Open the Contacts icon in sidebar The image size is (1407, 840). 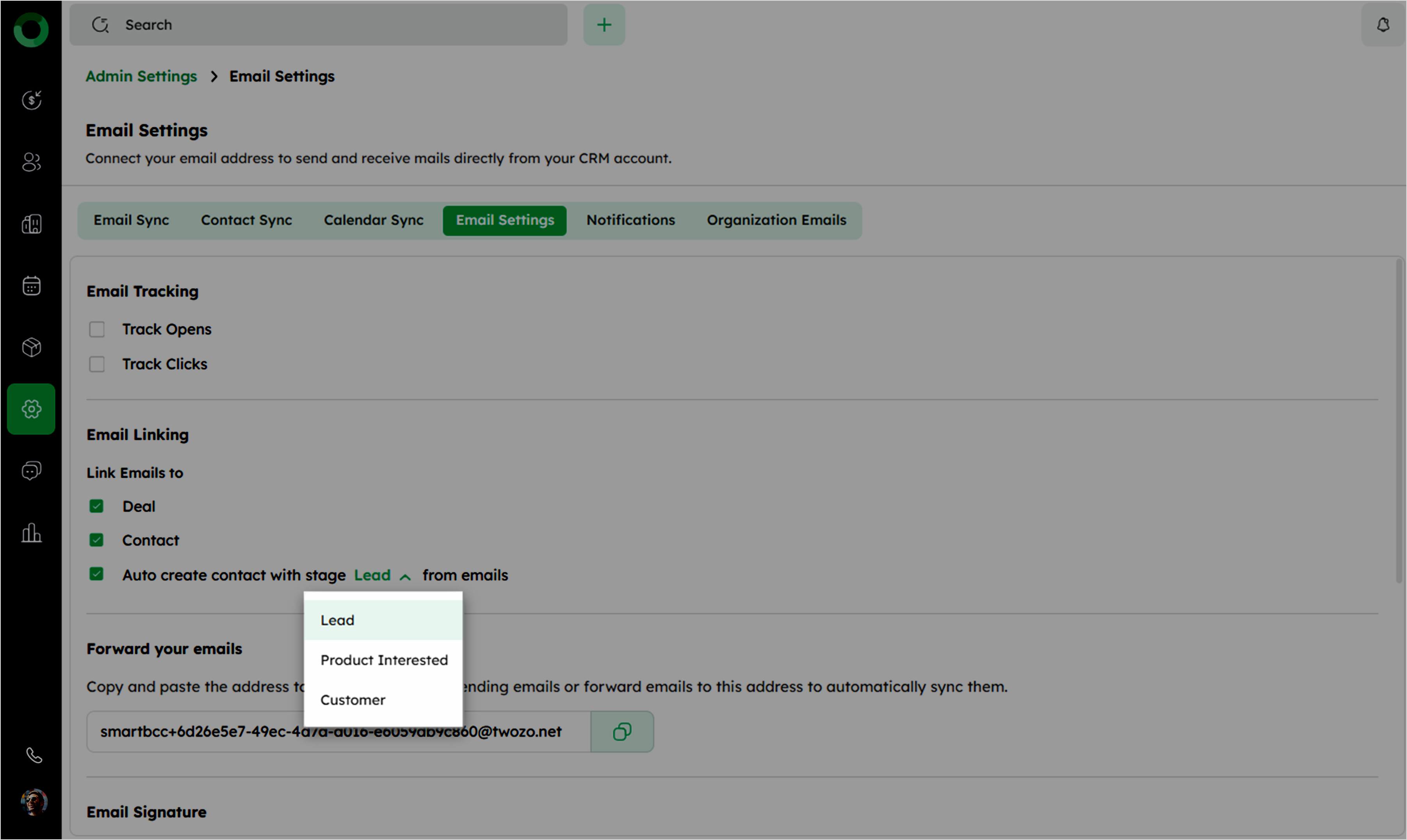31,162
